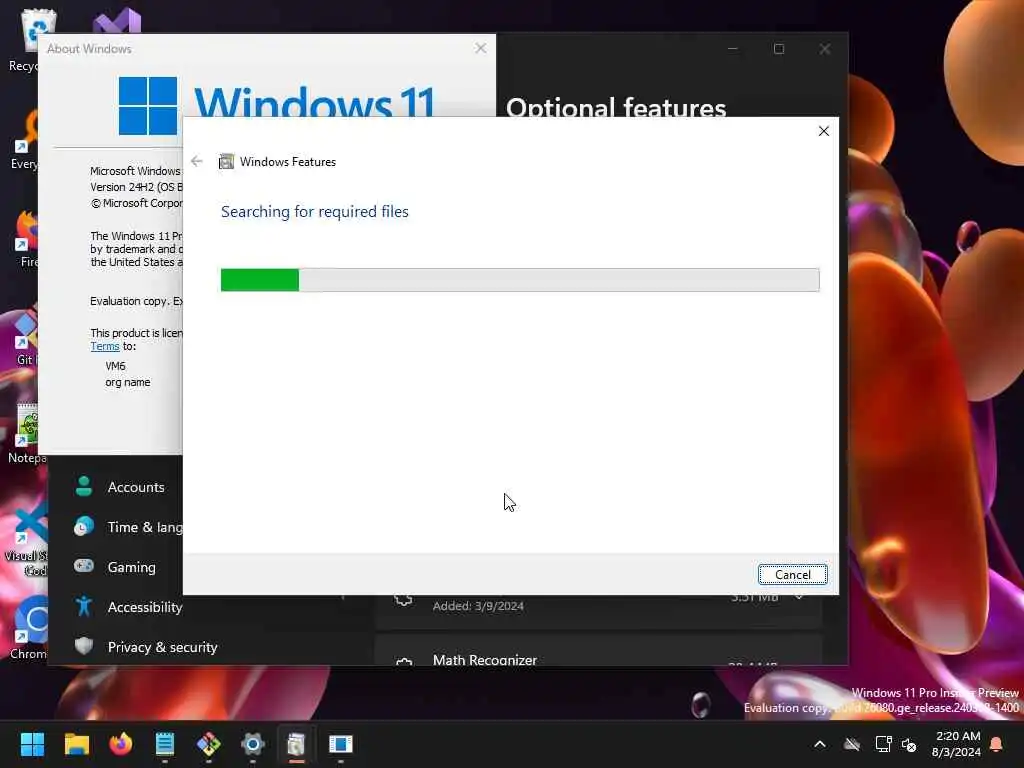Image resolution: width=1024 pixels, height=768 pixels.
Task: Click the Time & language globe clock icon
Action: pyautogui.click(x=84, y=526)
